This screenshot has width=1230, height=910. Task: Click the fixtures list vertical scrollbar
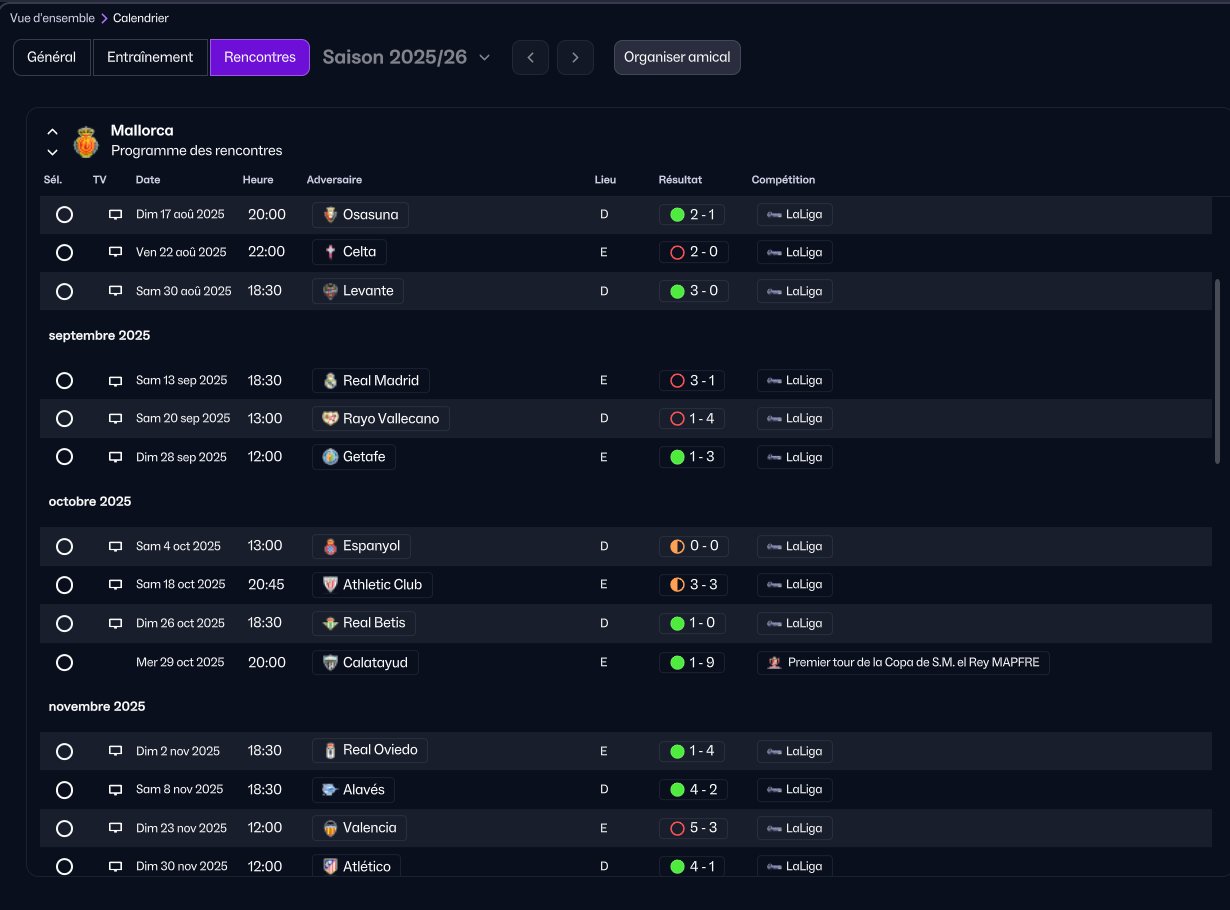pyautogui.click(x=1217, y=360)
